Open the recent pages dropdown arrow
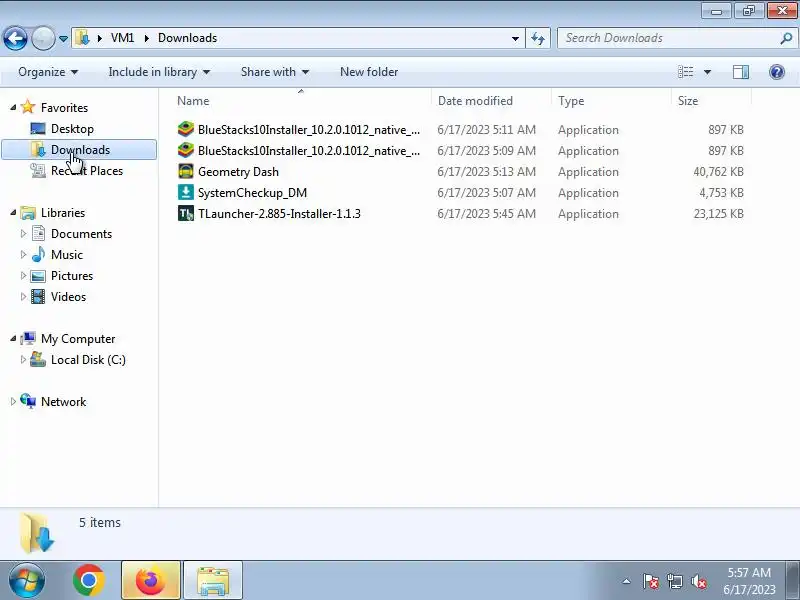Image resolution: width=800 pixels, height=600 pixels. click(x=63, y=39)
